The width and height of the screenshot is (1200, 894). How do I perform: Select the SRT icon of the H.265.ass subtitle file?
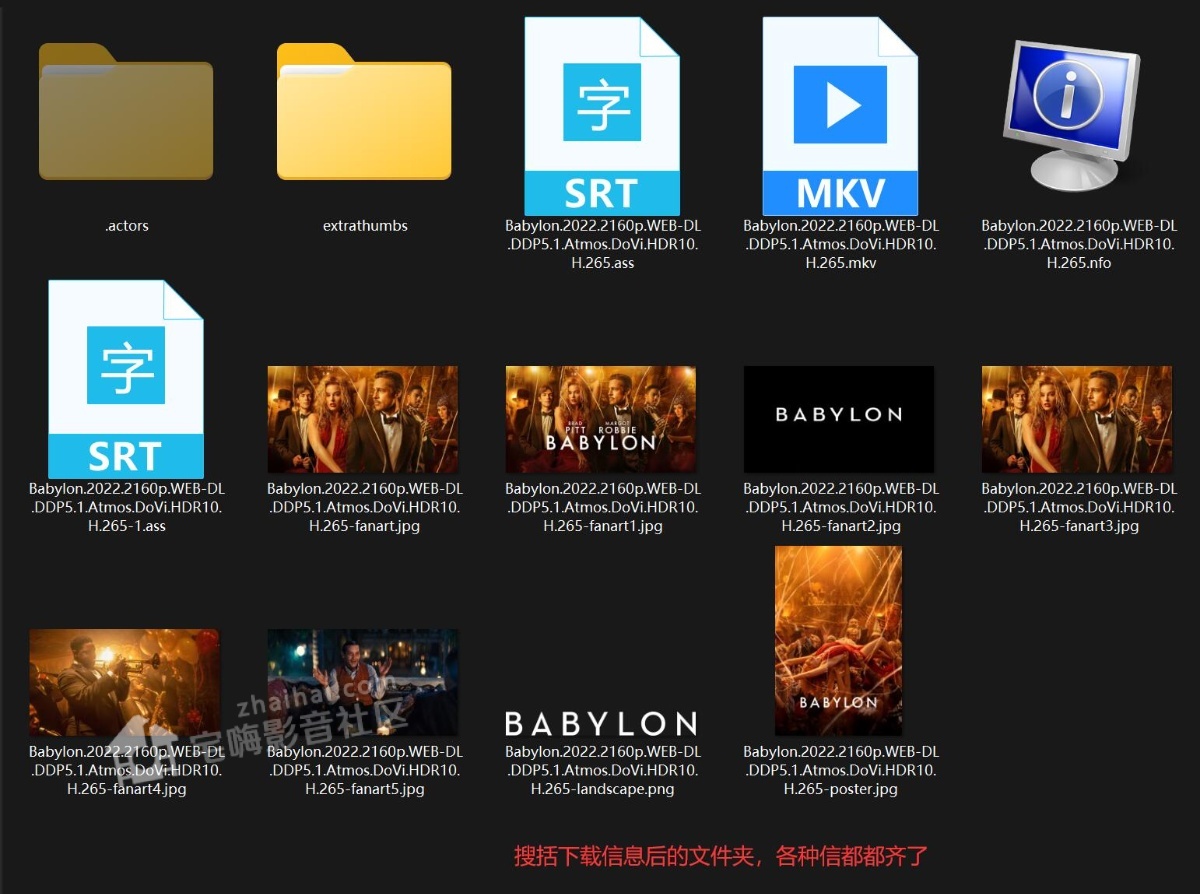[602, 116]
